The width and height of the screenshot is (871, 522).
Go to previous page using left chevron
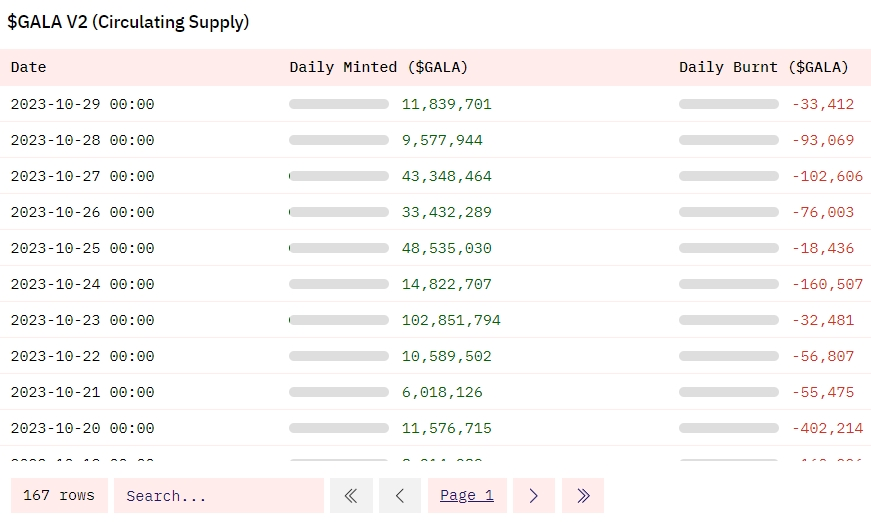click(400, 495)
